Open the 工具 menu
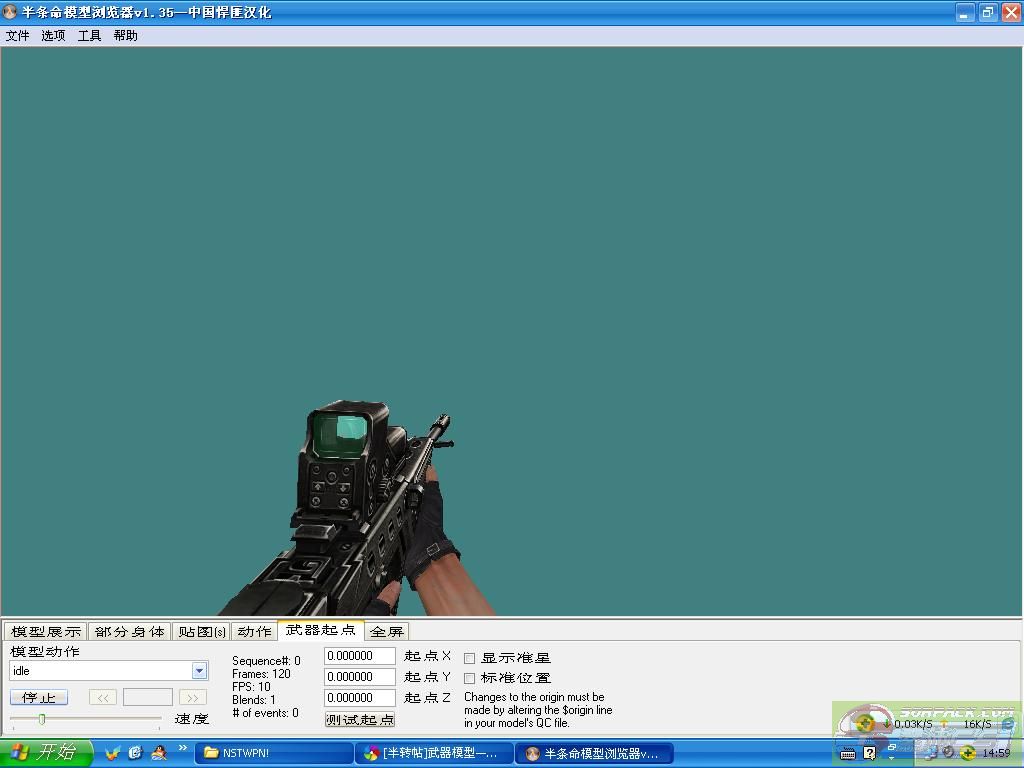The height and width of the screenshot is (768, 1024). (x=90, y=35)
